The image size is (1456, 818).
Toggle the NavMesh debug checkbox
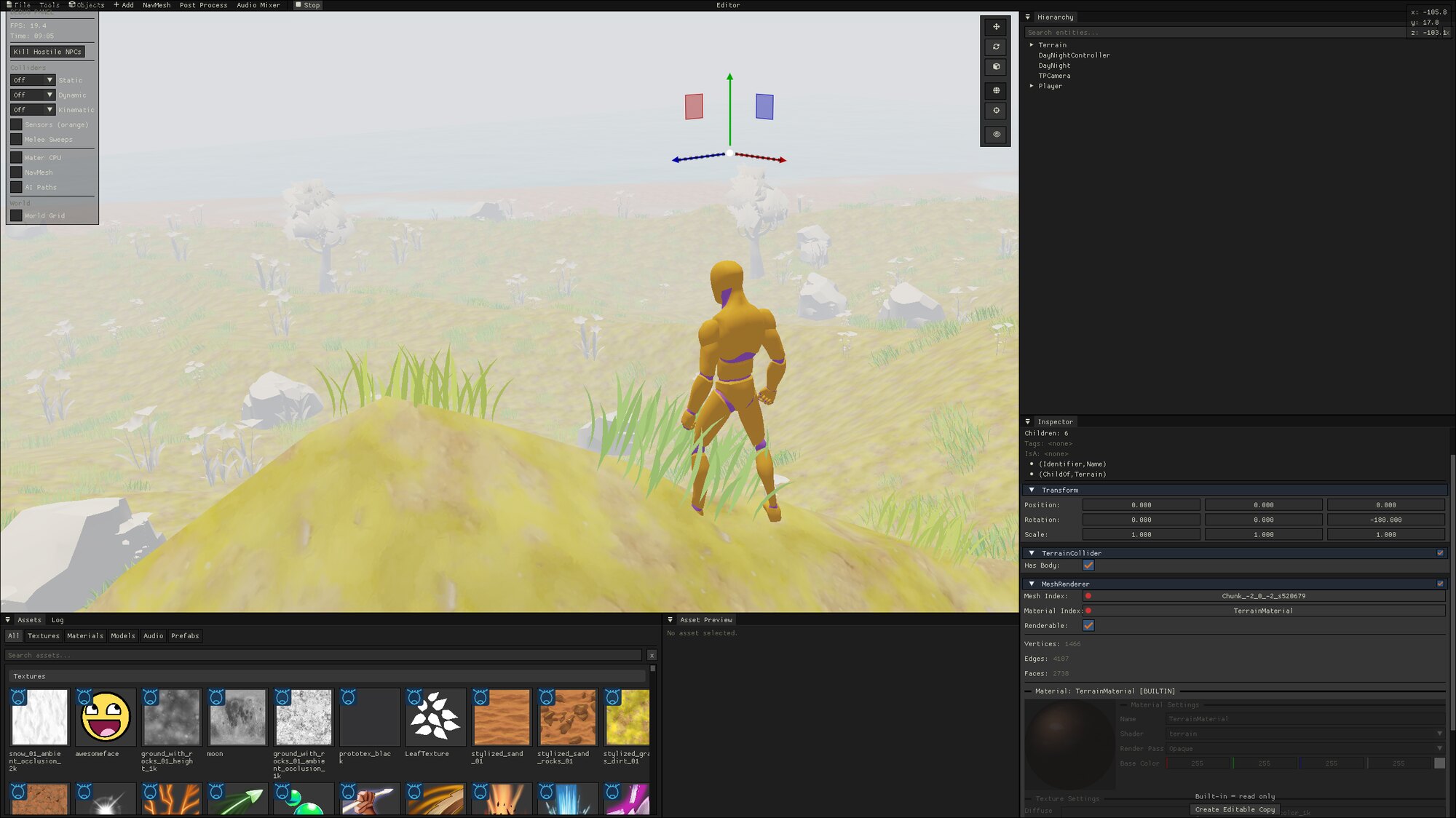click(16, 172)
